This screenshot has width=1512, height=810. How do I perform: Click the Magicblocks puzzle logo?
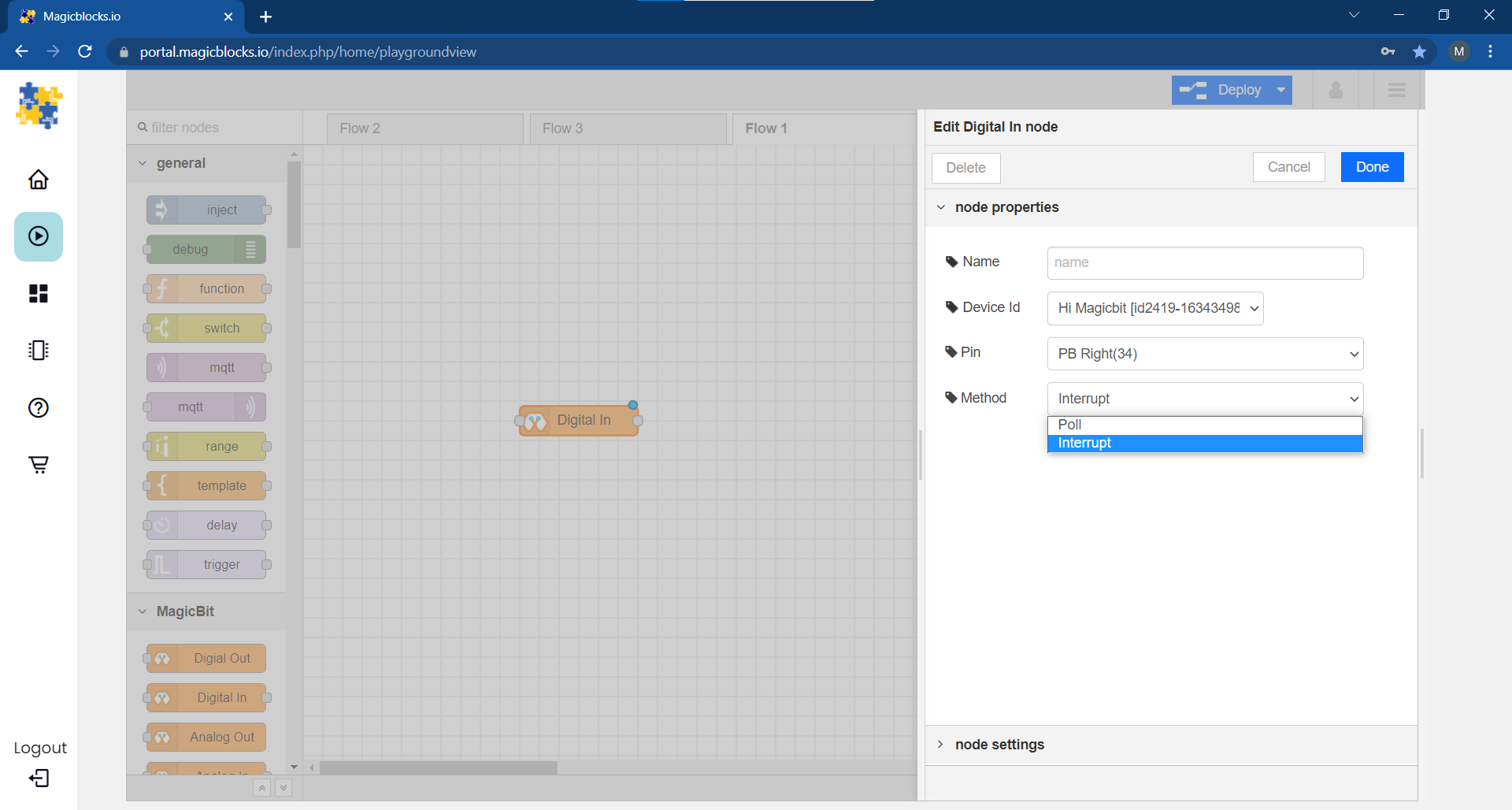(x=38, y=105)
